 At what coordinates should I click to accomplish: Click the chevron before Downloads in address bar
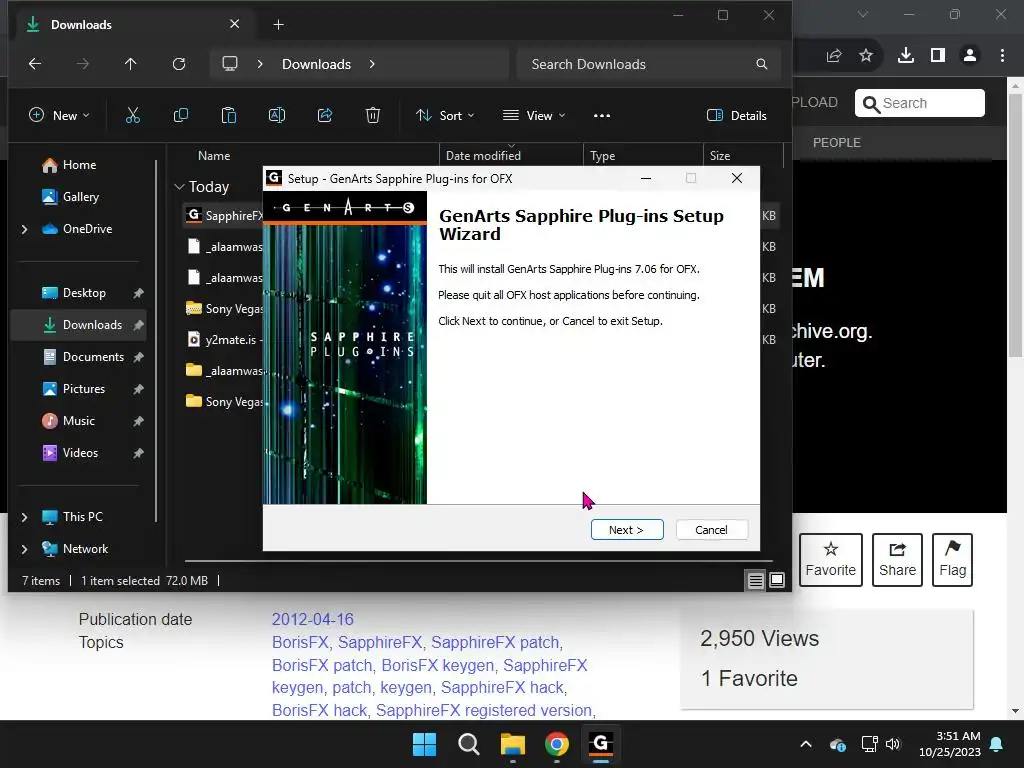click(260, 64)
